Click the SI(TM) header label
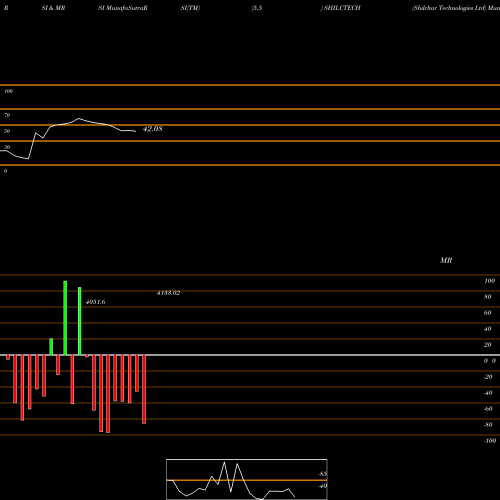 190,8
